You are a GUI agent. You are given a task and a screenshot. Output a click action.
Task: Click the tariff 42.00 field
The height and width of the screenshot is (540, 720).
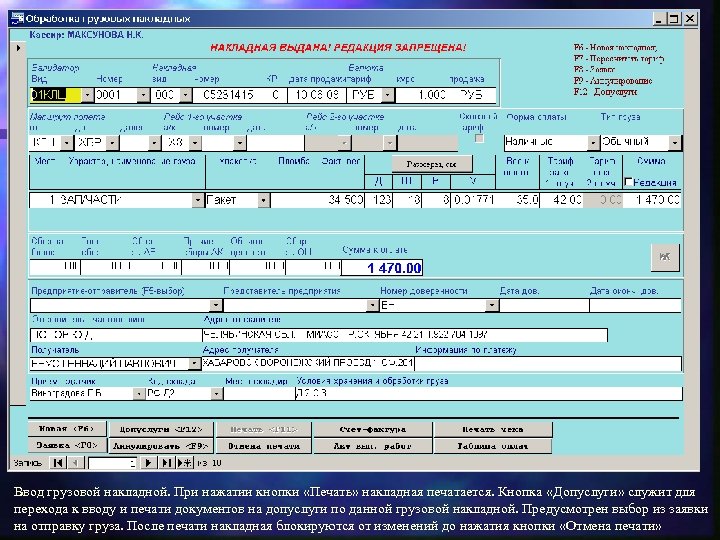tap(562, 200)
